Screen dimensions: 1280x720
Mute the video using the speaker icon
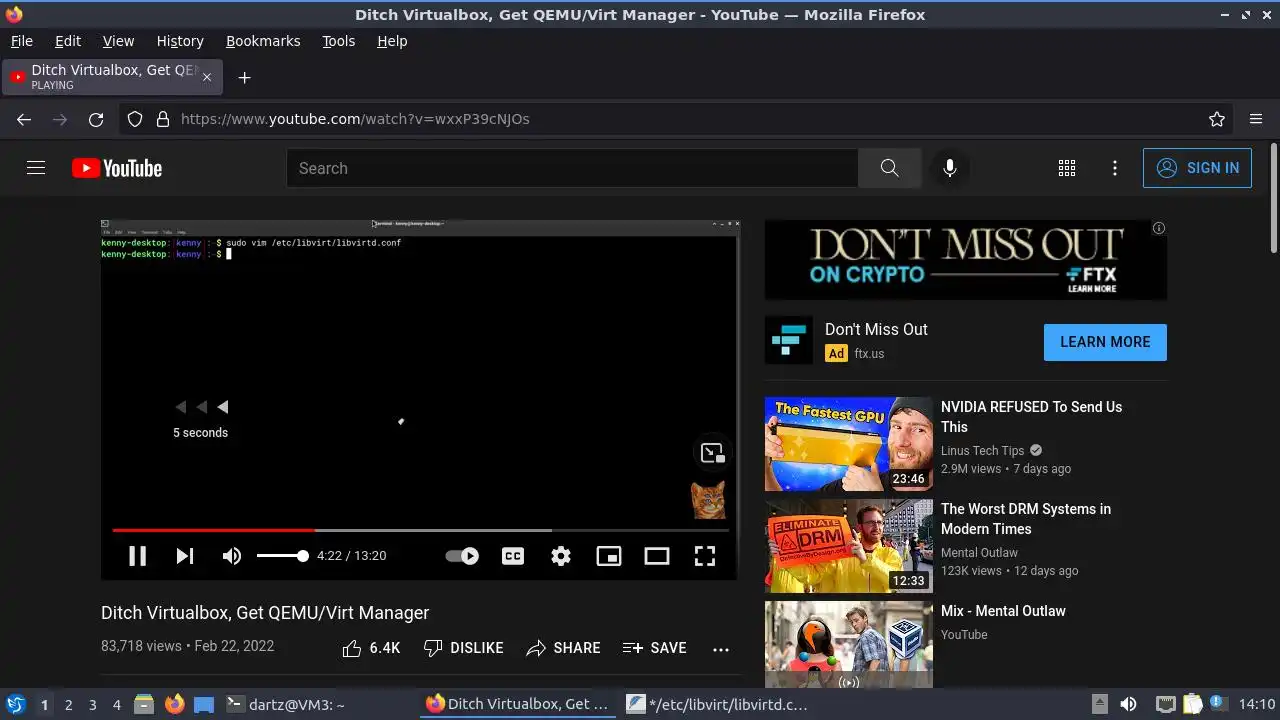click(232, 556)
